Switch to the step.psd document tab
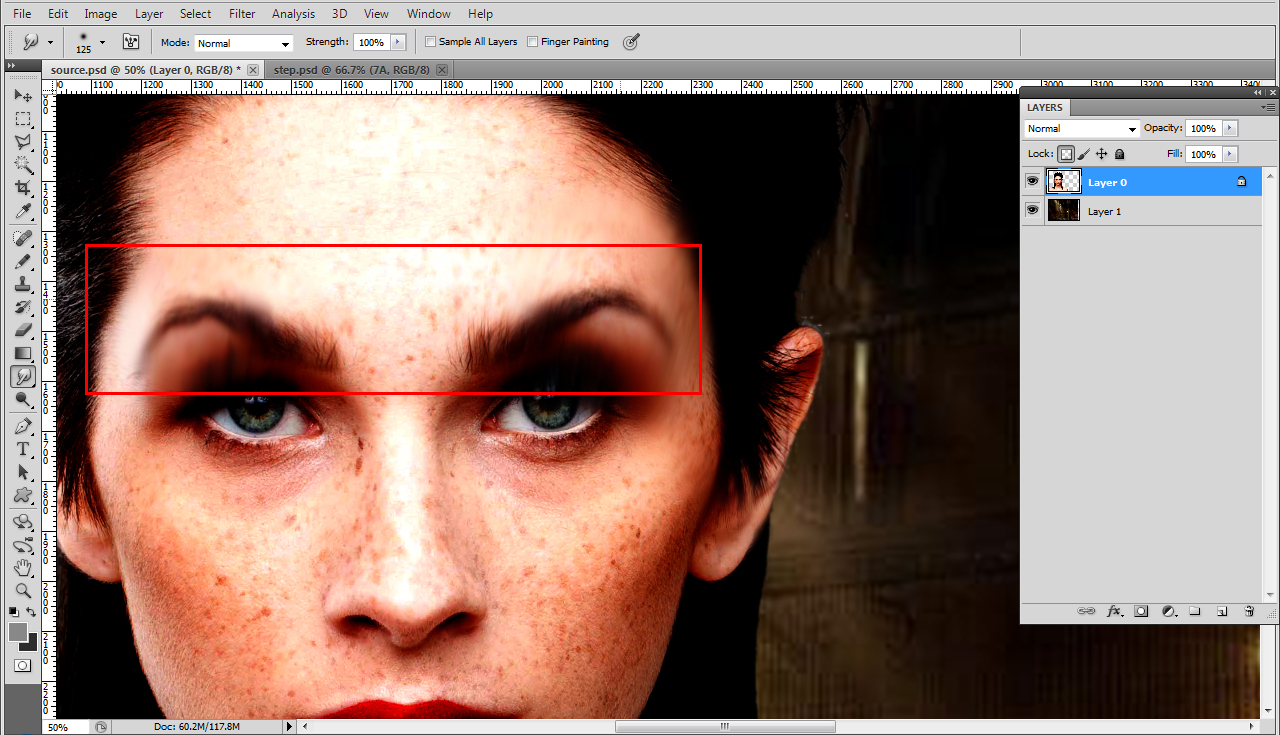The image size is (1280, 735). click(351, 69)
